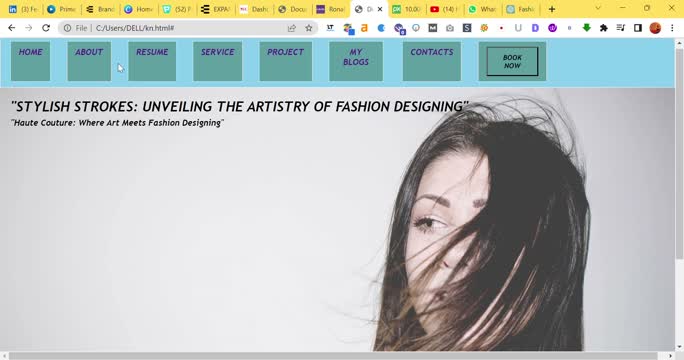
Task: Go to the CONTACTS navigation link
Action: coord(432,52)
